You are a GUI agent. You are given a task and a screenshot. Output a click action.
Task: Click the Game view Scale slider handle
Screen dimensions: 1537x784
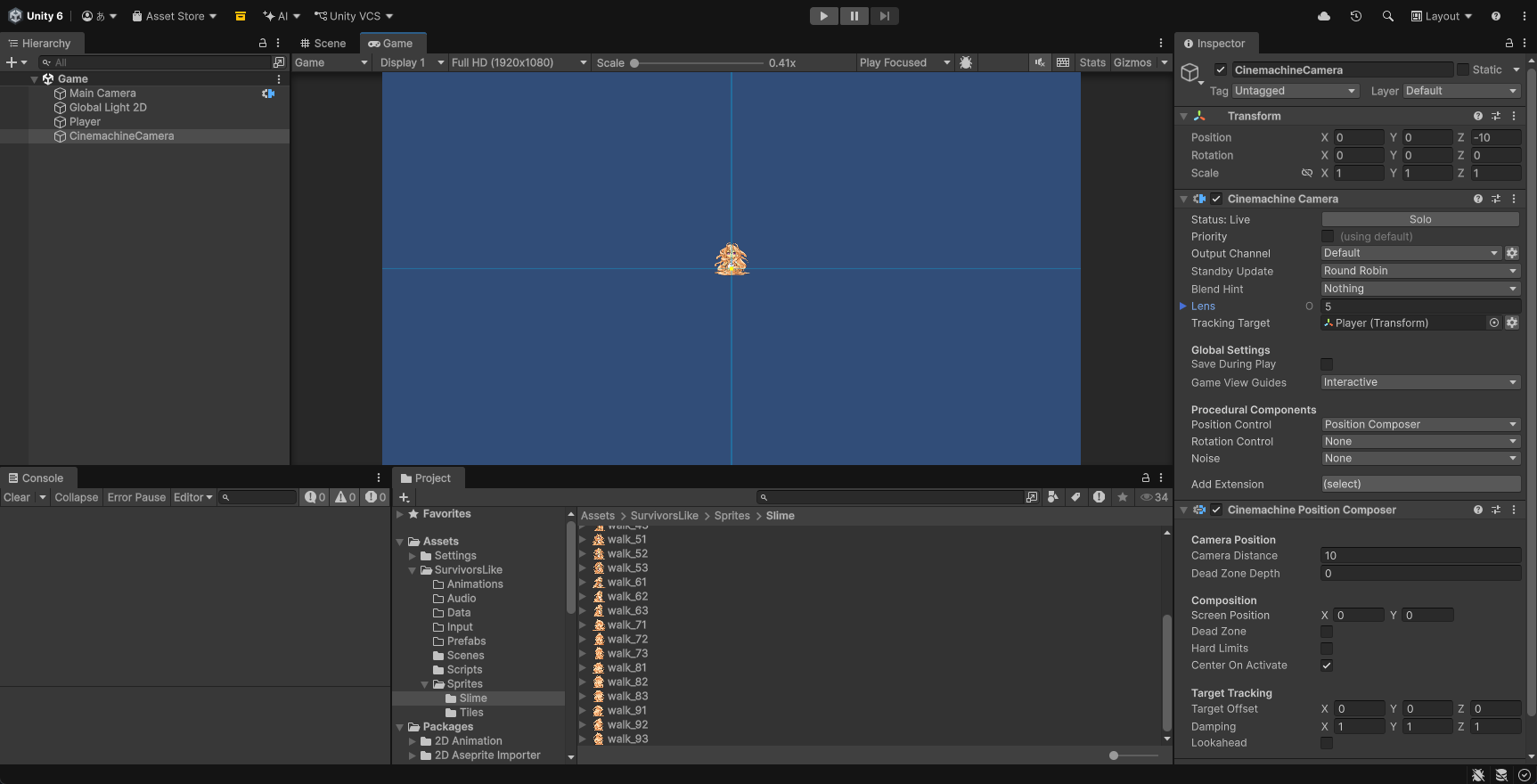(x=634, y=63)
